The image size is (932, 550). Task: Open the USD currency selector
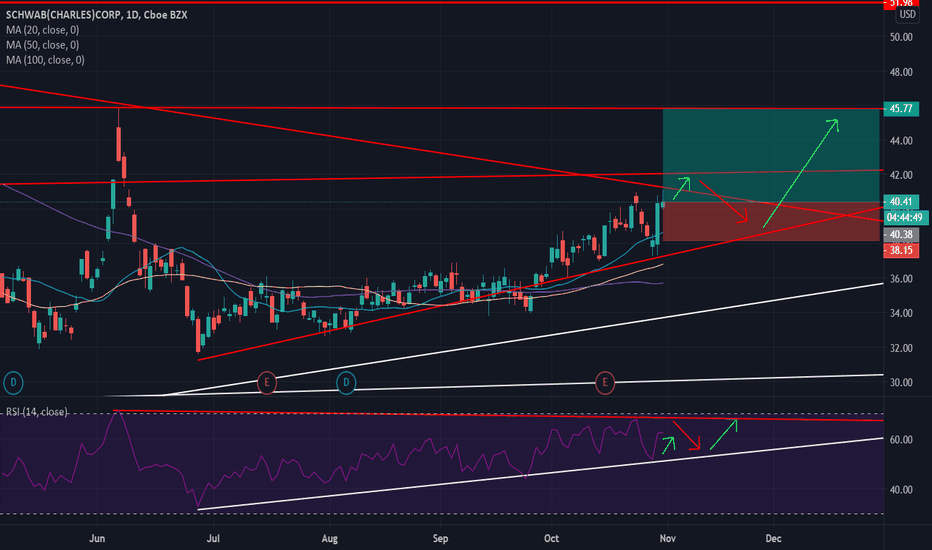(907, 15)
